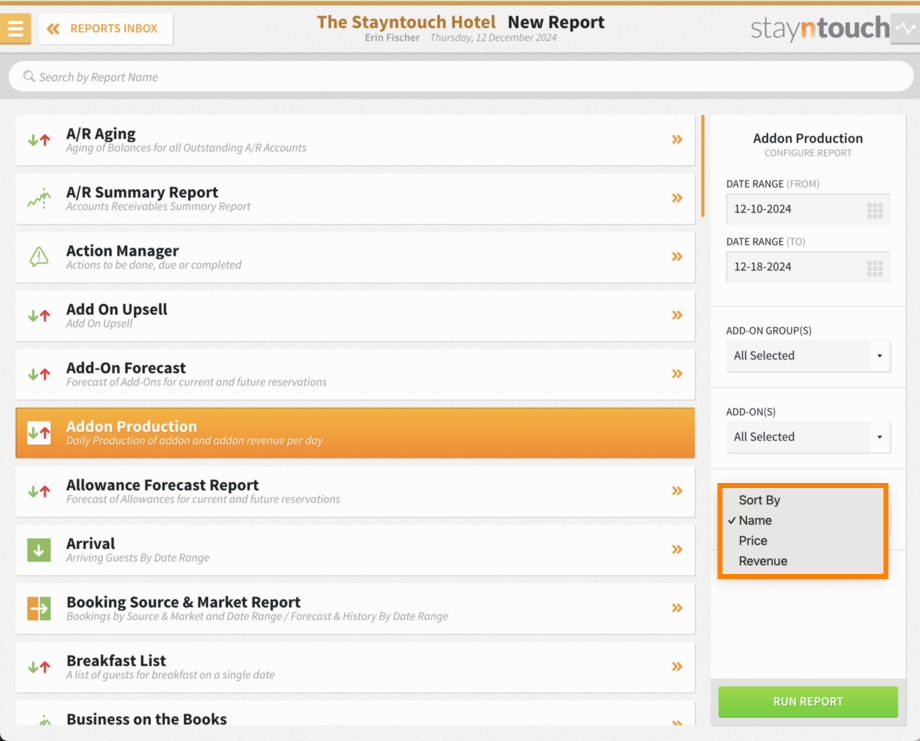This screenshot has width=920, height=741.
Task: Open the Add-On Group(s) dropdown
Action: [x=808, y=356]
